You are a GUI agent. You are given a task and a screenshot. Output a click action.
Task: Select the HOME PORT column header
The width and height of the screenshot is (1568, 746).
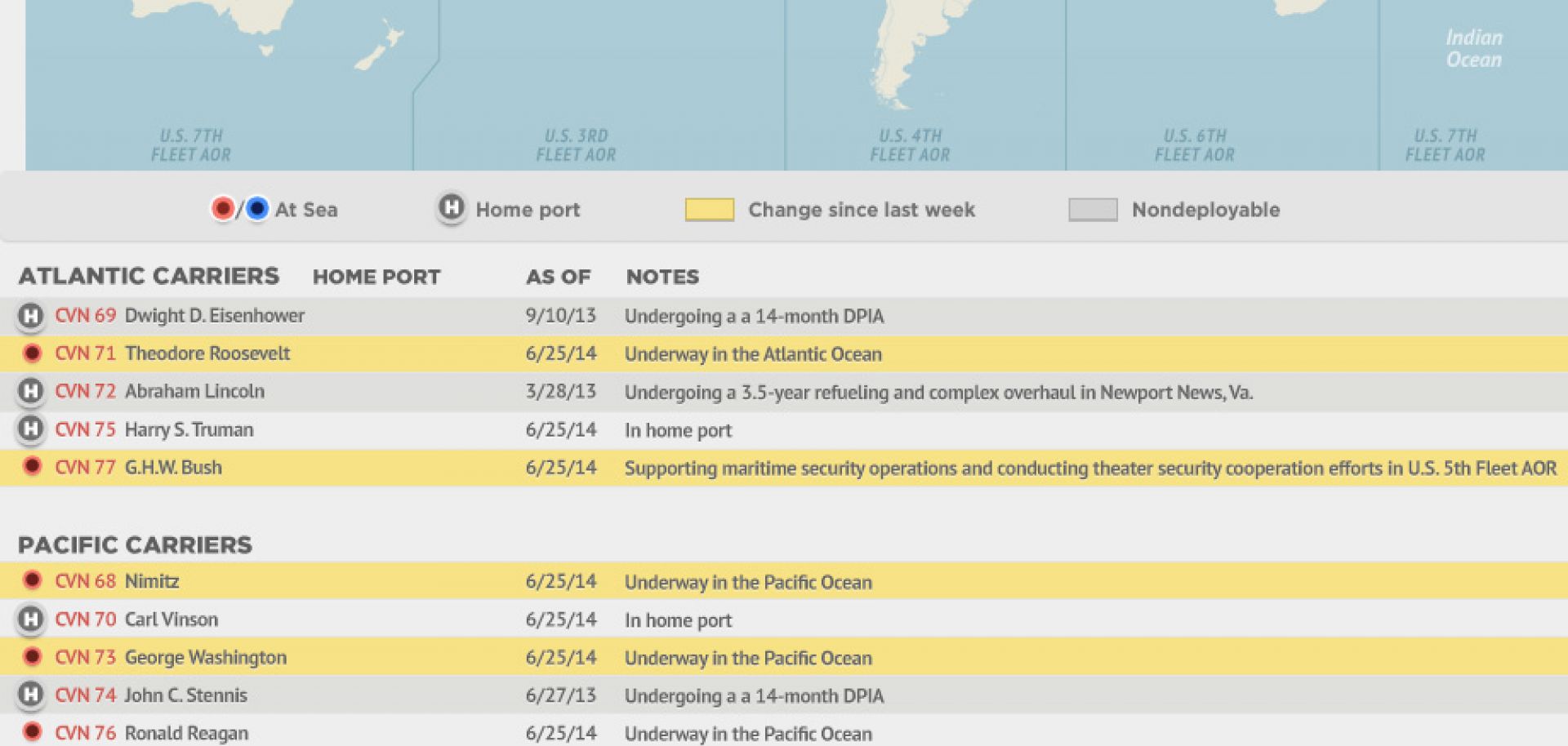376,278
